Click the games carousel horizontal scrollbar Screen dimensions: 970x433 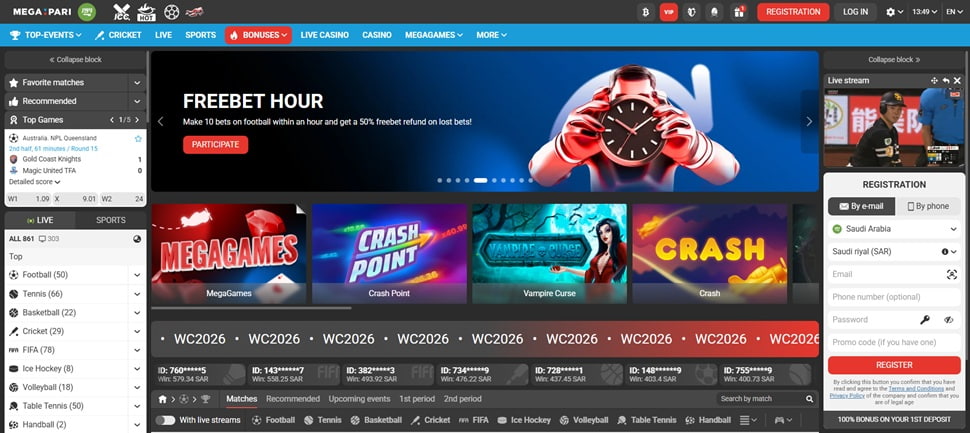coord(251,307)
